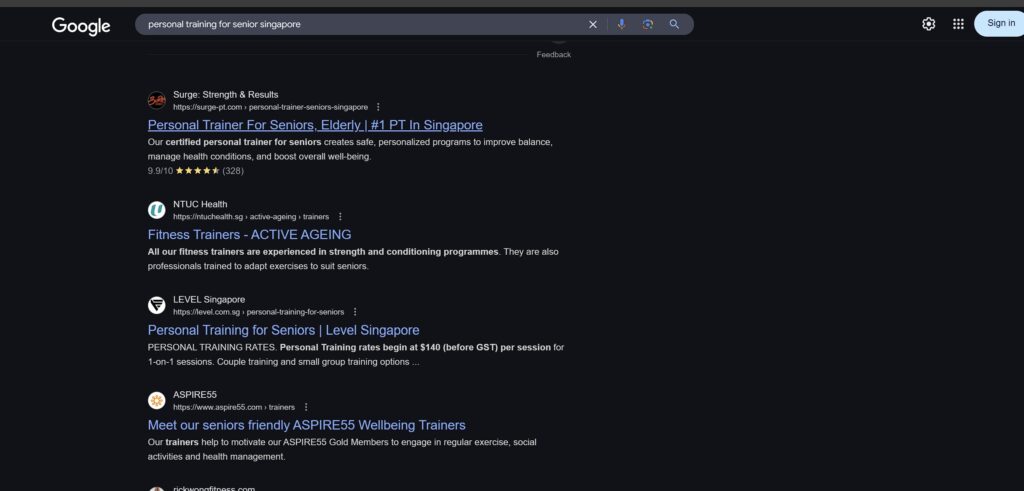Click the NTUC Health favicon
Image resolution: width=1024 pixels, height=491 pixels.
coord(157,210)
